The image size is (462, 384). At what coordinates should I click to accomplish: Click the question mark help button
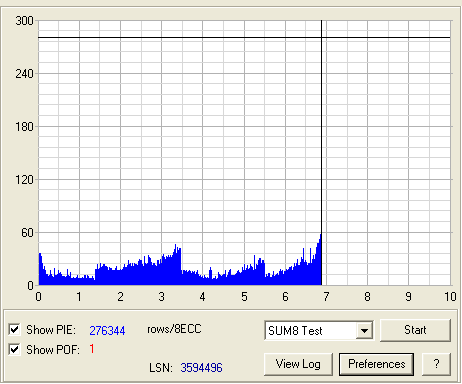pyautogui.click(x=436, y=364)
